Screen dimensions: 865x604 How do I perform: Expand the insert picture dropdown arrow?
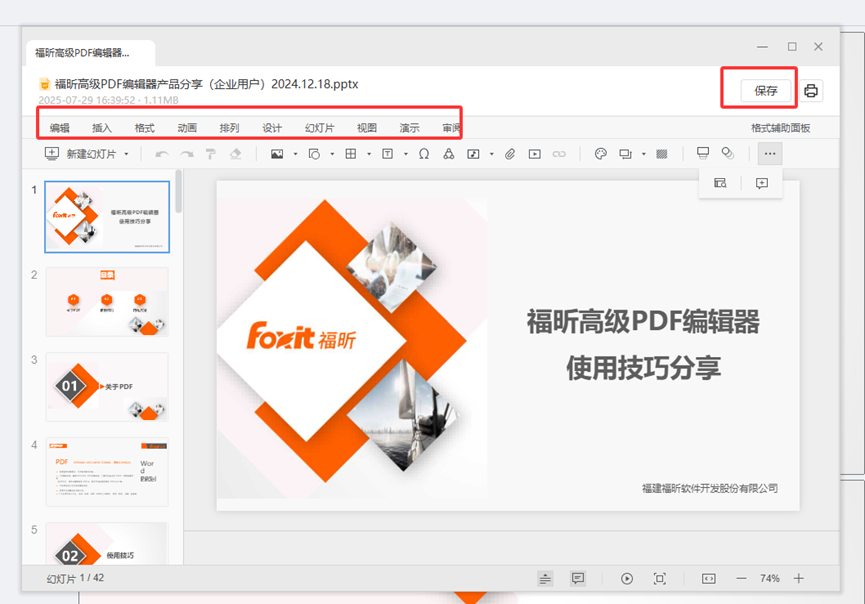[x=295, y=154]
